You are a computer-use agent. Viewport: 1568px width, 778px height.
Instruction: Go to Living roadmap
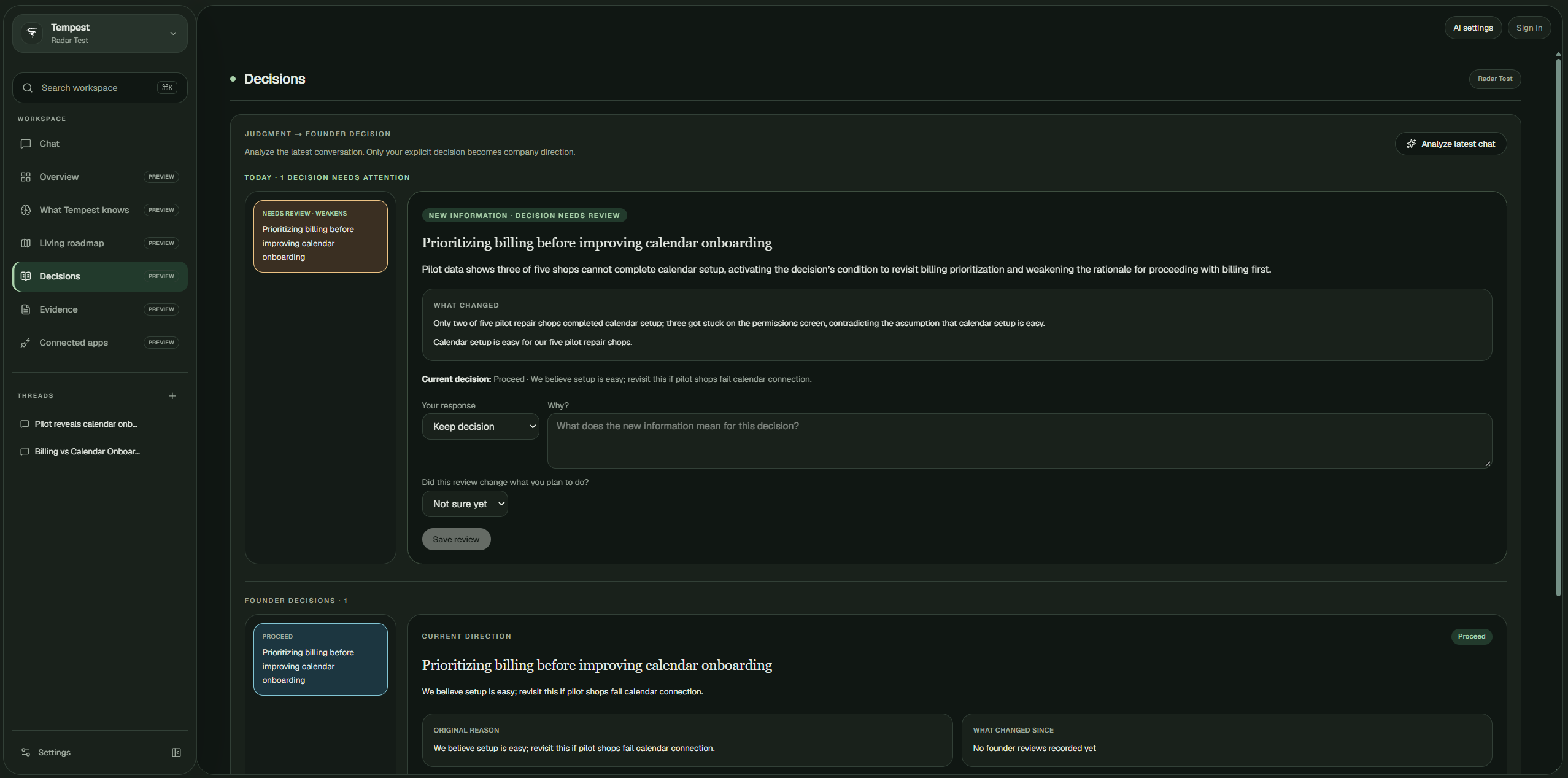point(100,243)
